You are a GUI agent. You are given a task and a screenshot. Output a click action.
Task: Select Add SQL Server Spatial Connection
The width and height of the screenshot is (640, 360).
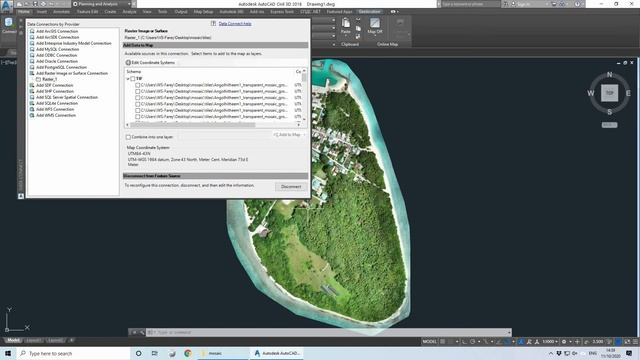(67, 97)
